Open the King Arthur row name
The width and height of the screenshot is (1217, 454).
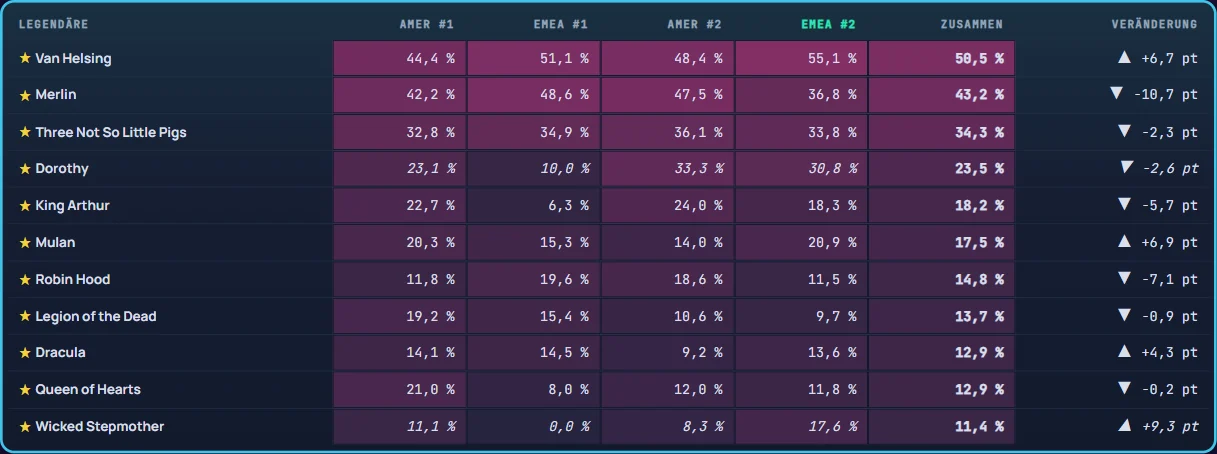click(x=72, y=205)
